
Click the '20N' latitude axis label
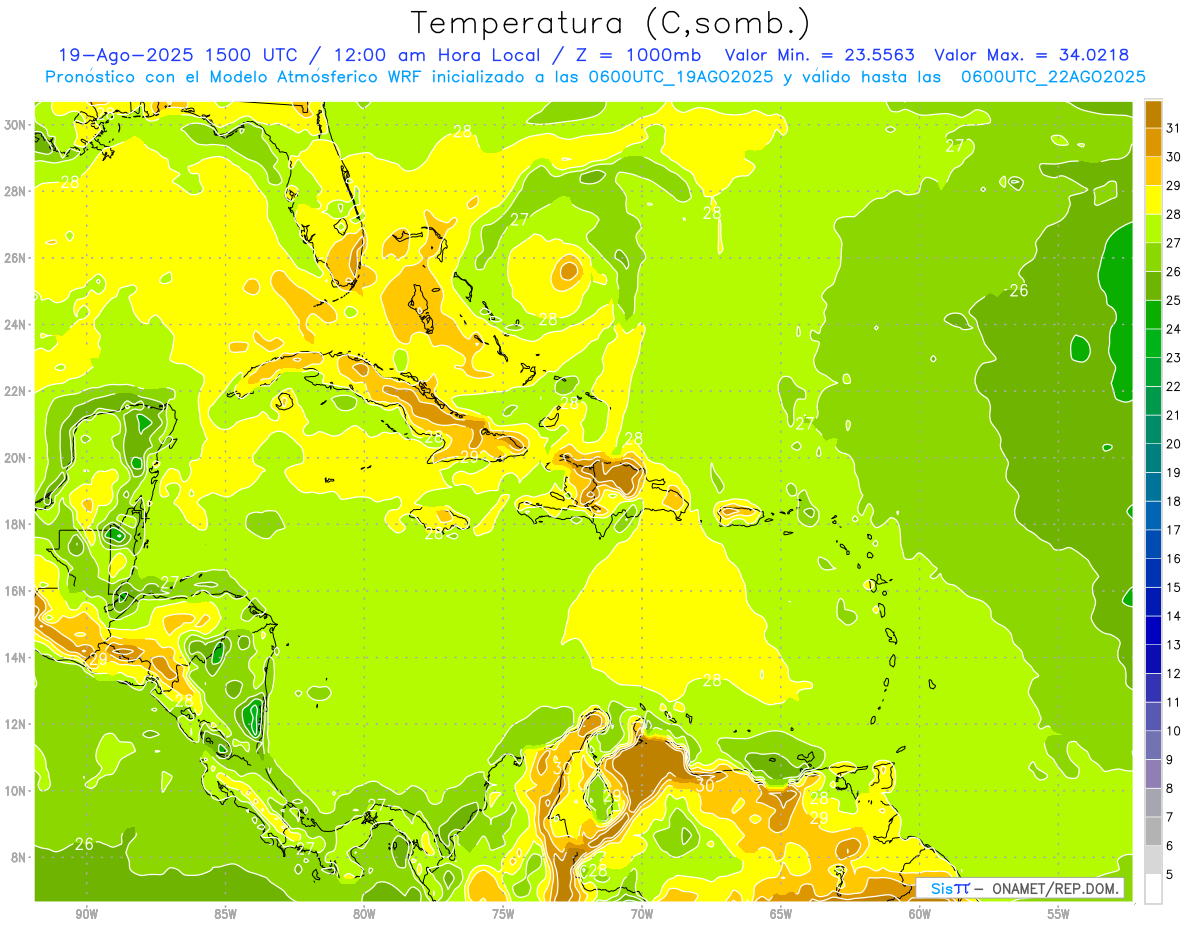(15, 458)
